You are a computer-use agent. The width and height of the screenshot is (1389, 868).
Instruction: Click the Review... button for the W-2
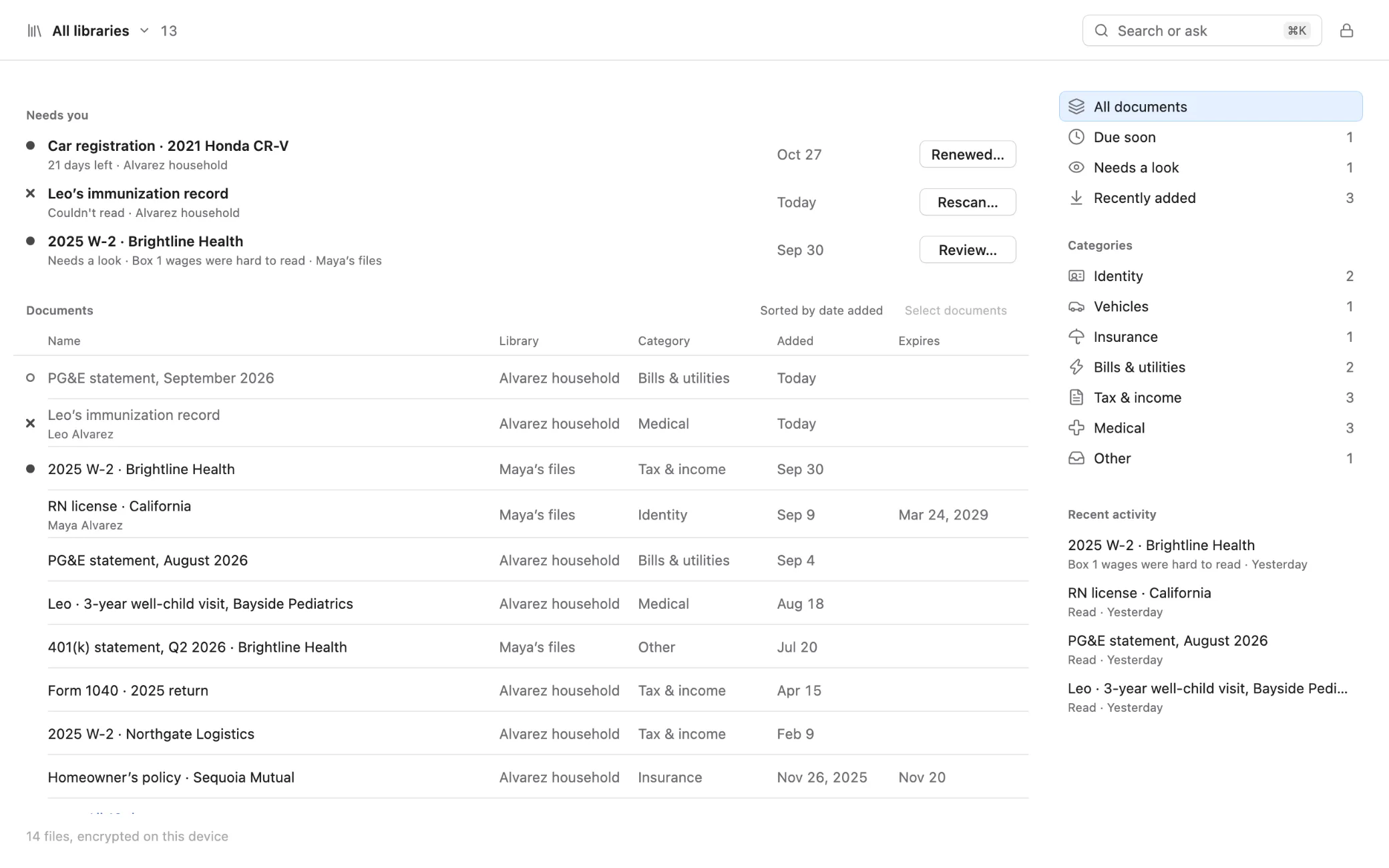pos(967,250)
